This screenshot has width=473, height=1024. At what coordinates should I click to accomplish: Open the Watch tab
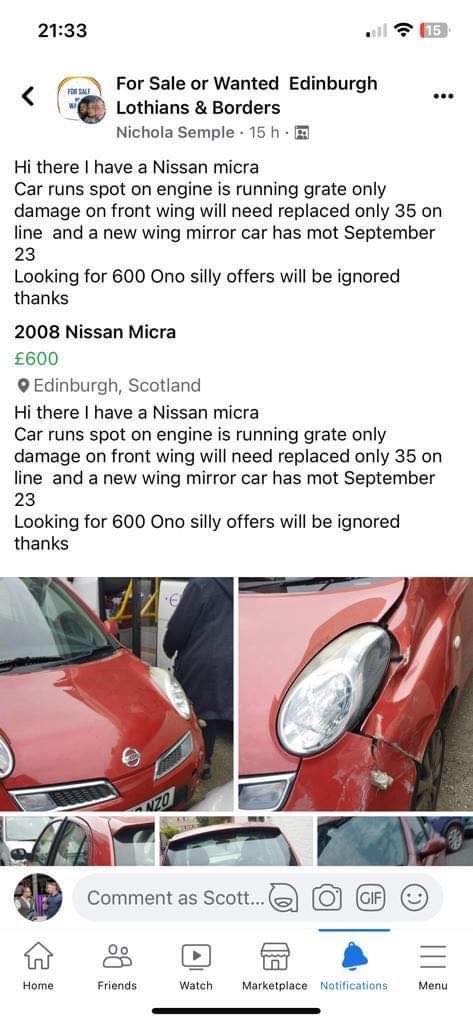coord(196,967)
